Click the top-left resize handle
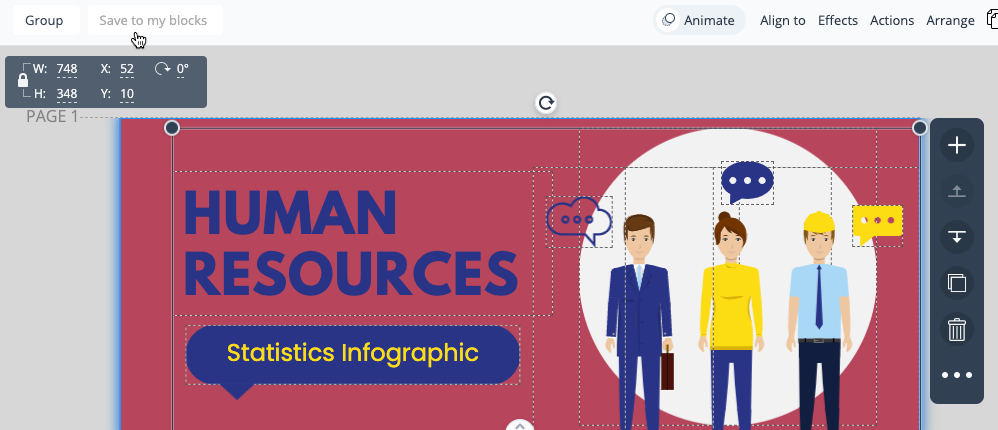 [x=172, y=128]
